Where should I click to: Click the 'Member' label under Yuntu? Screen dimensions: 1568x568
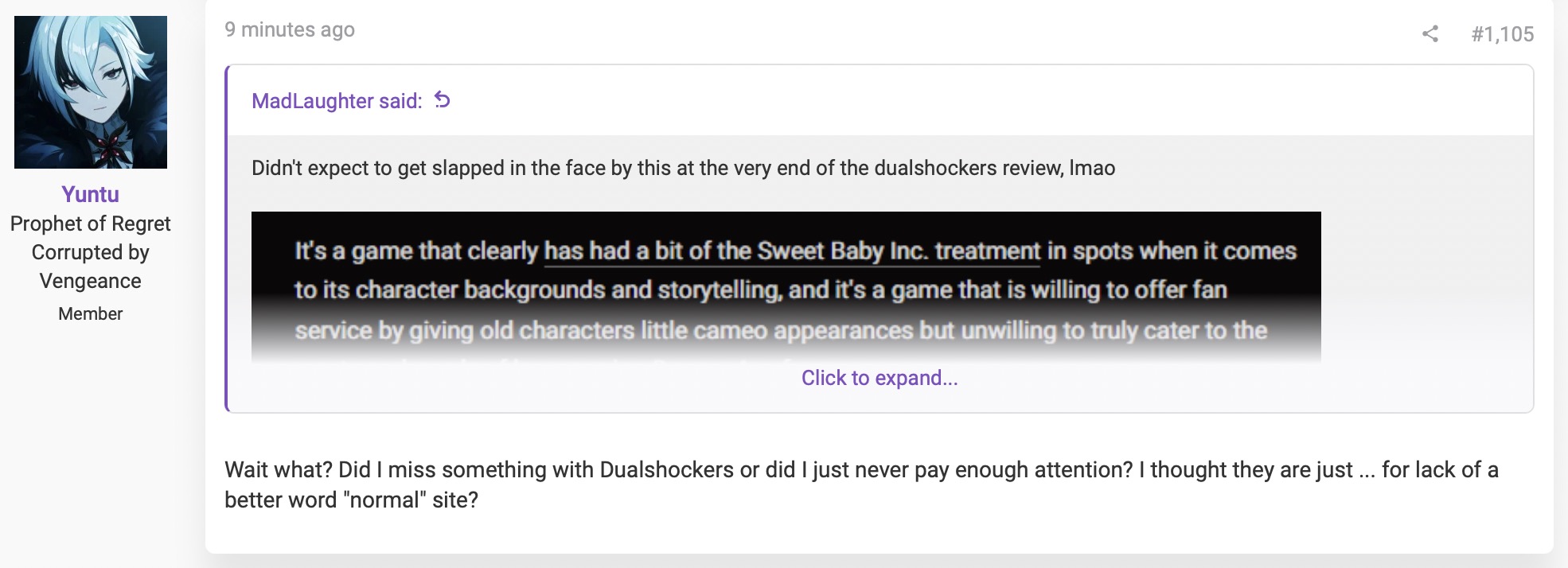(x=91, y=313)
